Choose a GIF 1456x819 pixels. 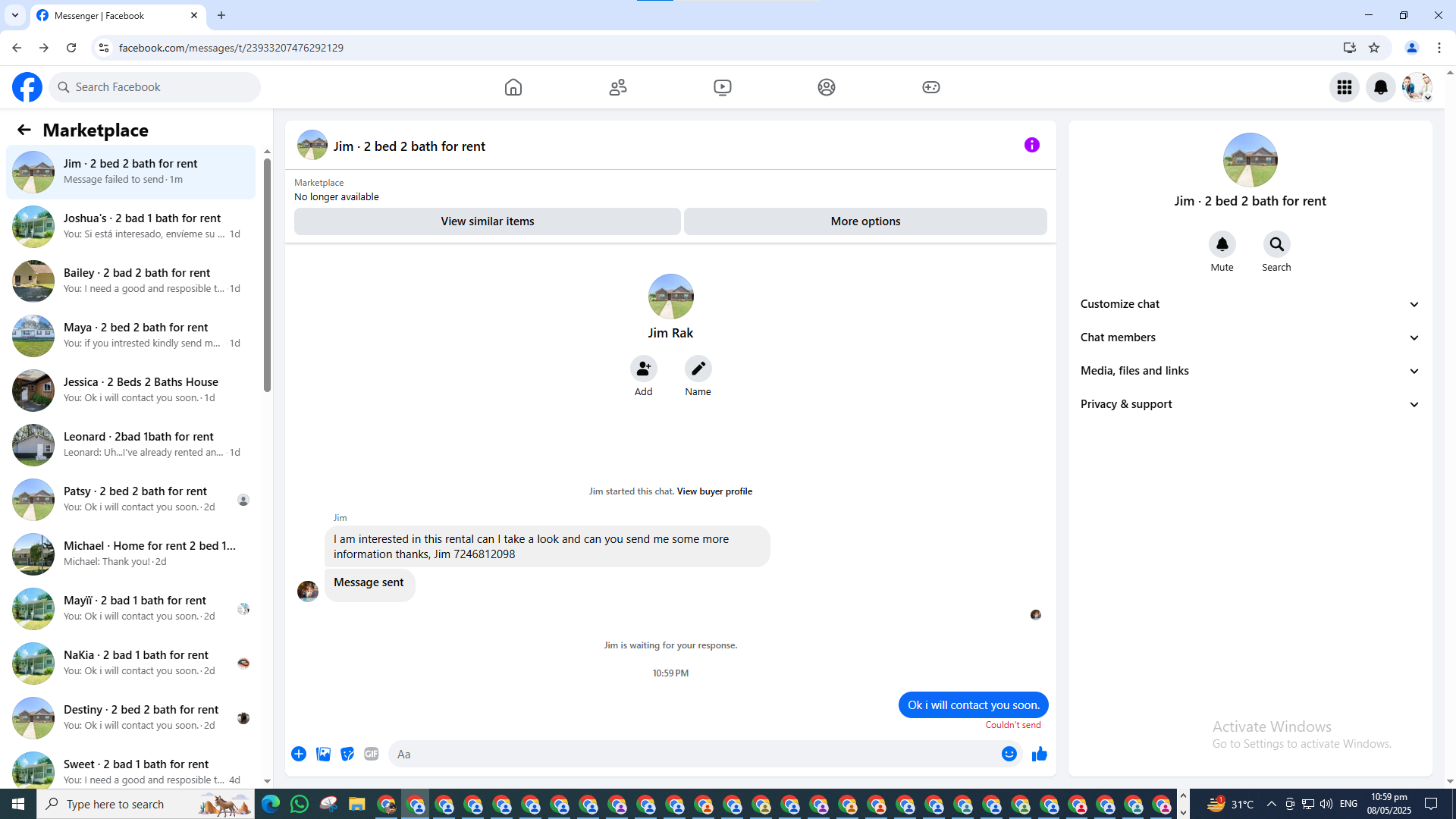coord(372,754)
